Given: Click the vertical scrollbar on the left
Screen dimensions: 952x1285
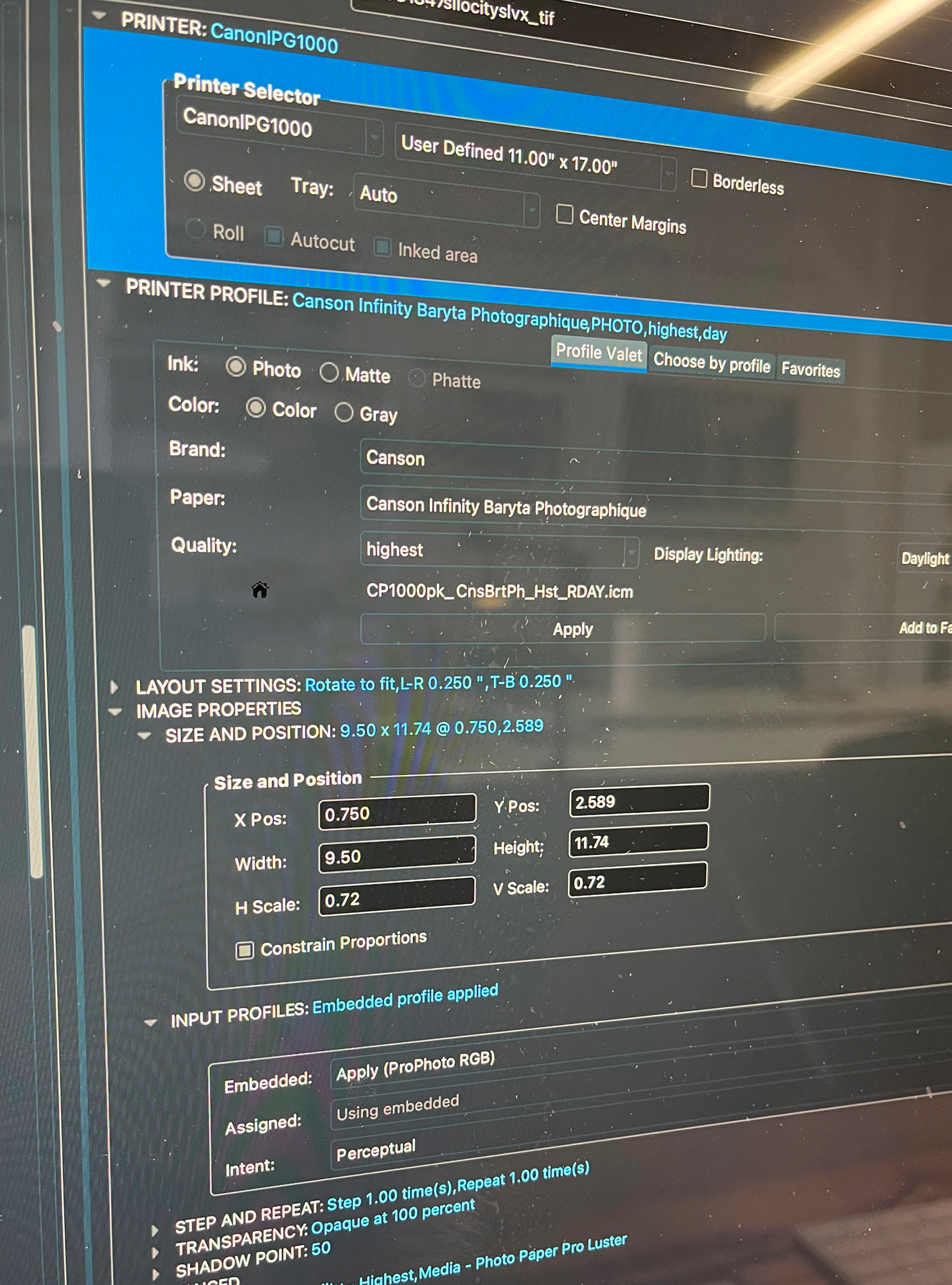Looking at the screenshot, I should pos(33,752).
